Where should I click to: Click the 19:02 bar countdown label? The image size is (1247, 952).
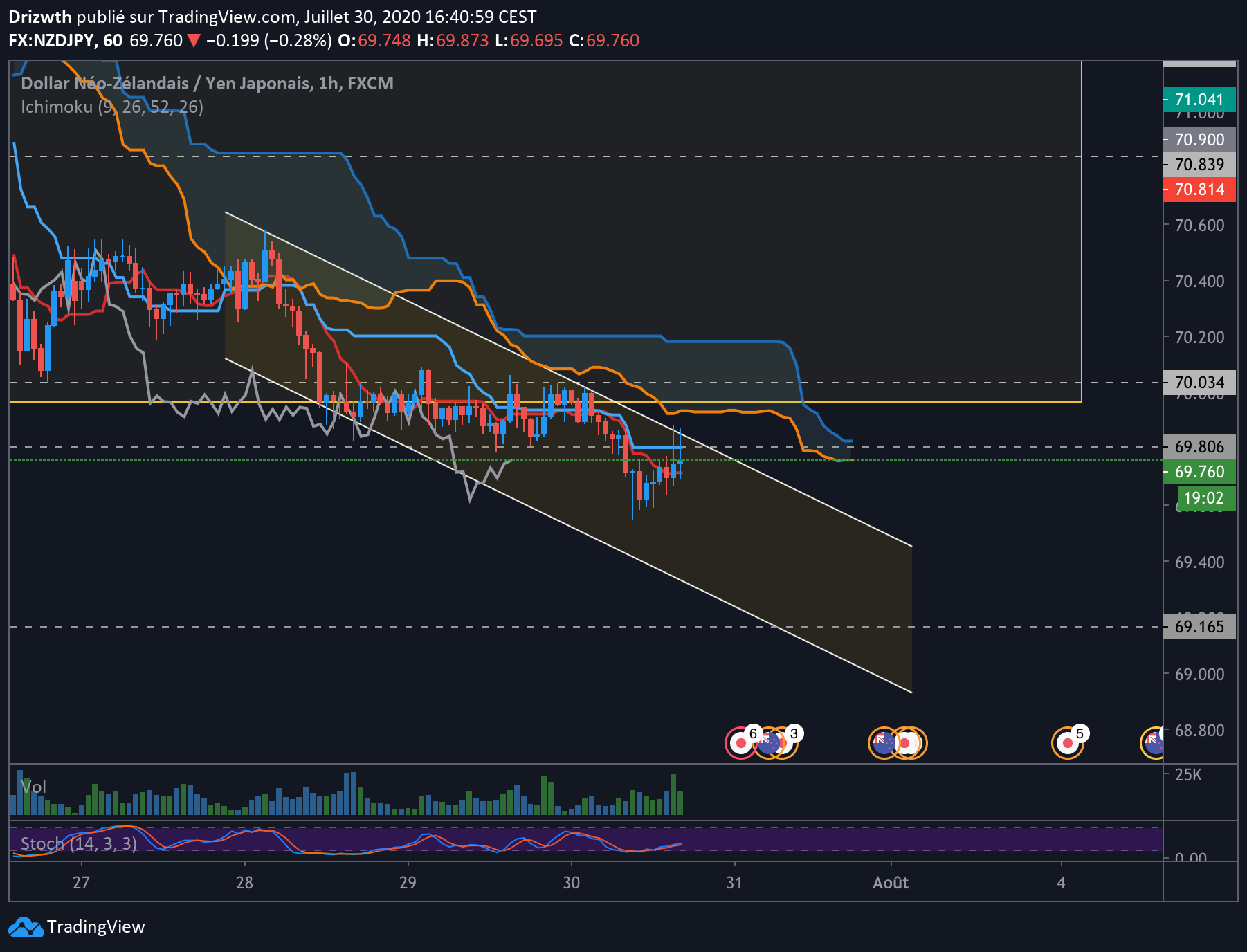click(x=1205, y=498)
